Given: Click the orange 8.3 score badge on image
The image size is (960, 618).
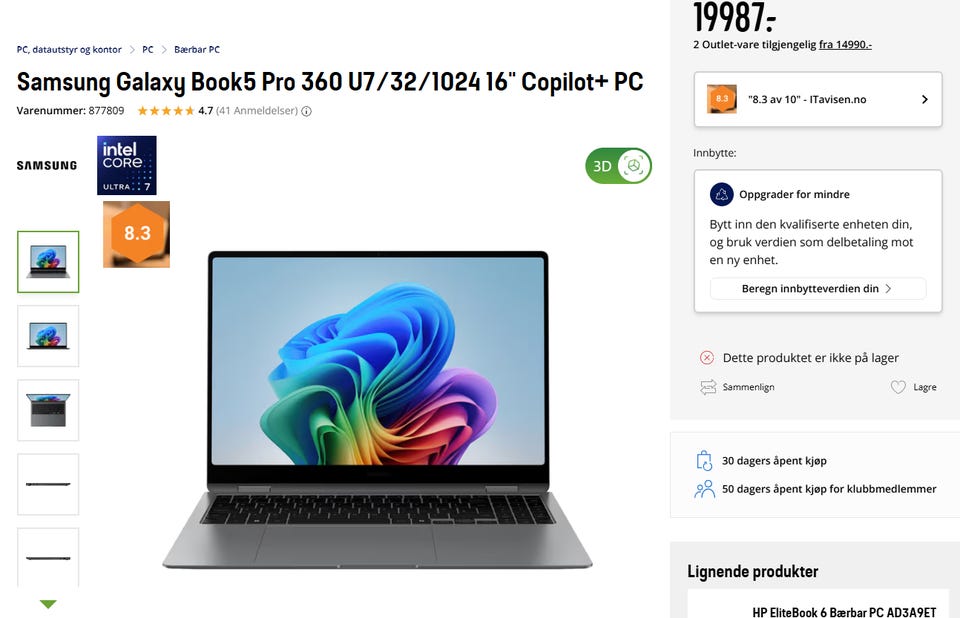Looking at the screenshot, I should tap(137, 234).
